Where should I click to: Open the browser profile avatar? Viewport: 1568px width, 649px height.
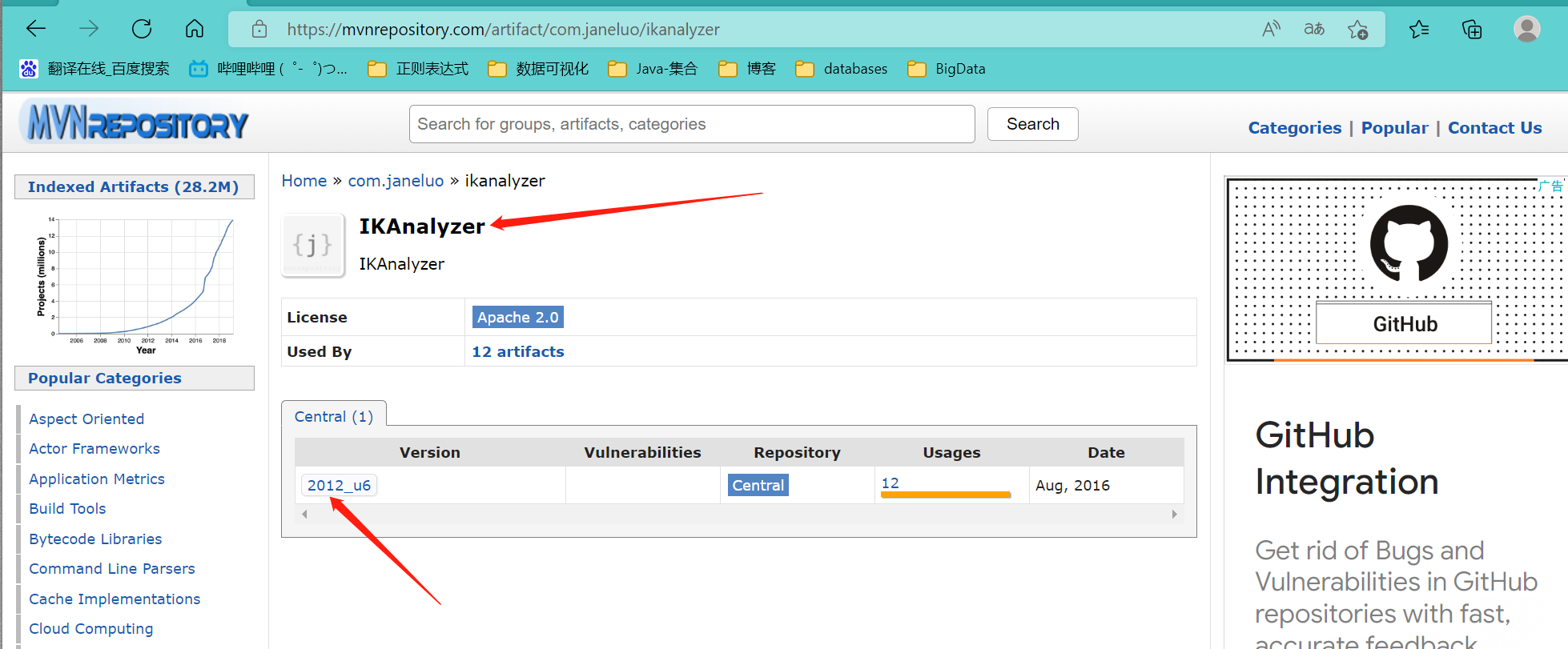[1526, 30]
